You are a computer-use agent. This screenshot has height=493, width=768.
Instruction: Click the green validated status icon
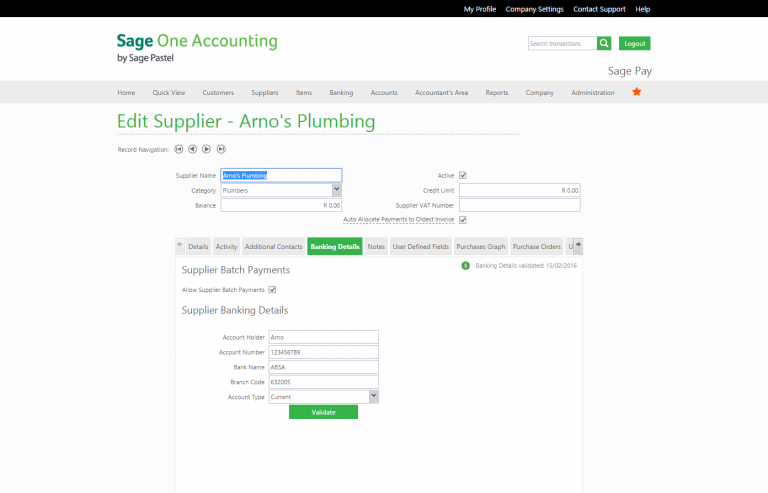pyautogui.click(x=465, y=266)
